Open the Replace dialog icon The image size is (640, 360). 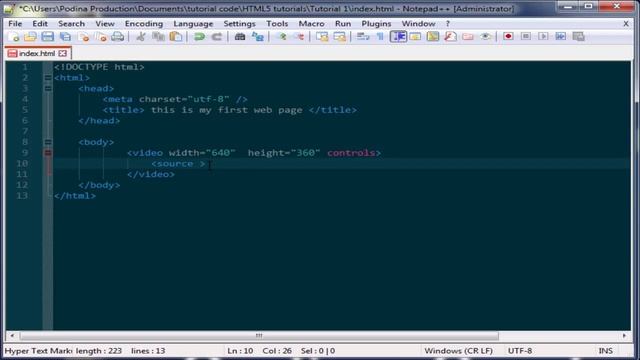point(258,37)
